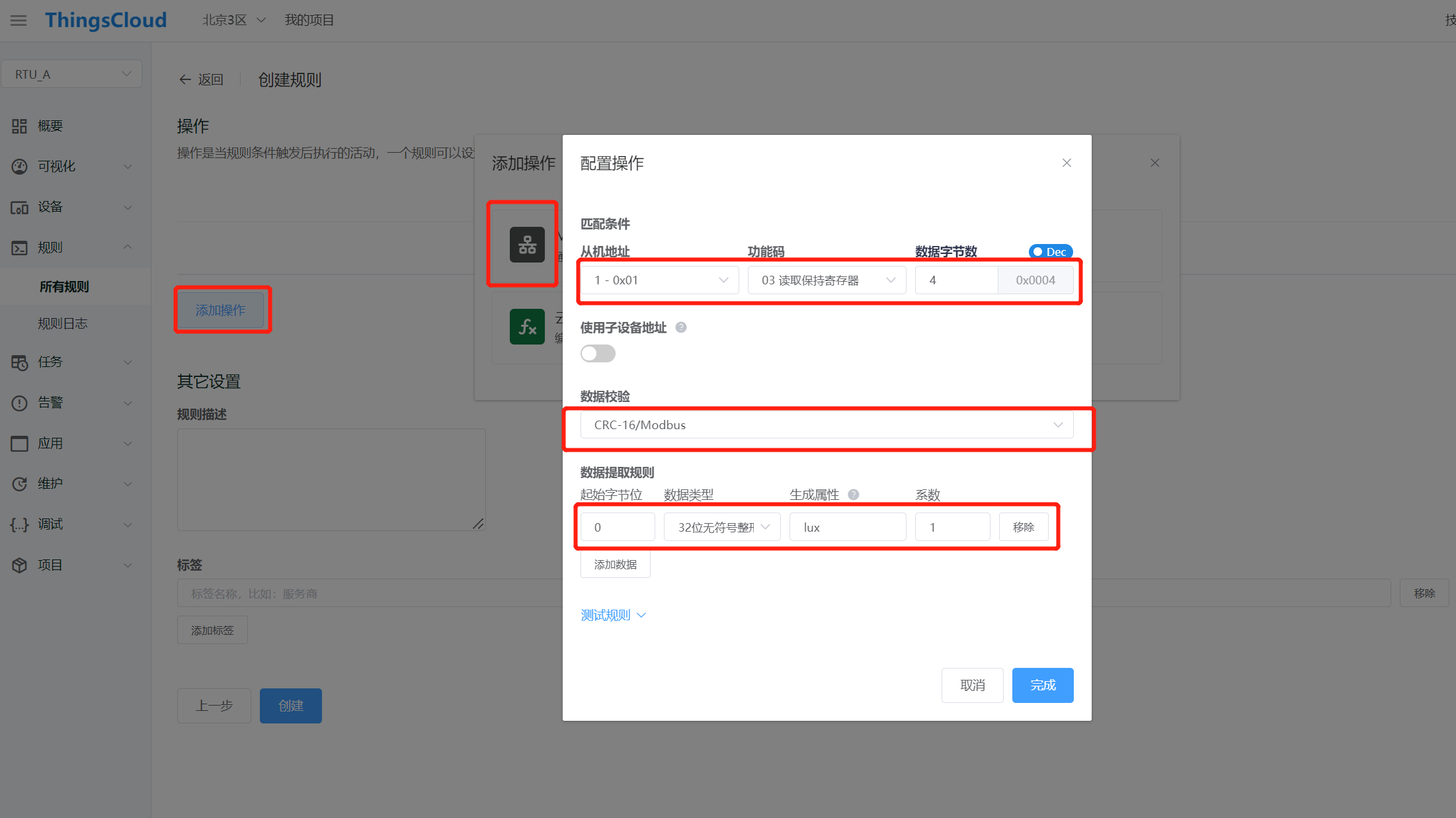Click the 调试 debug icon in the sidebar
The height and width of the screenshot is (818, 1456).
click(x=19, y=524)
